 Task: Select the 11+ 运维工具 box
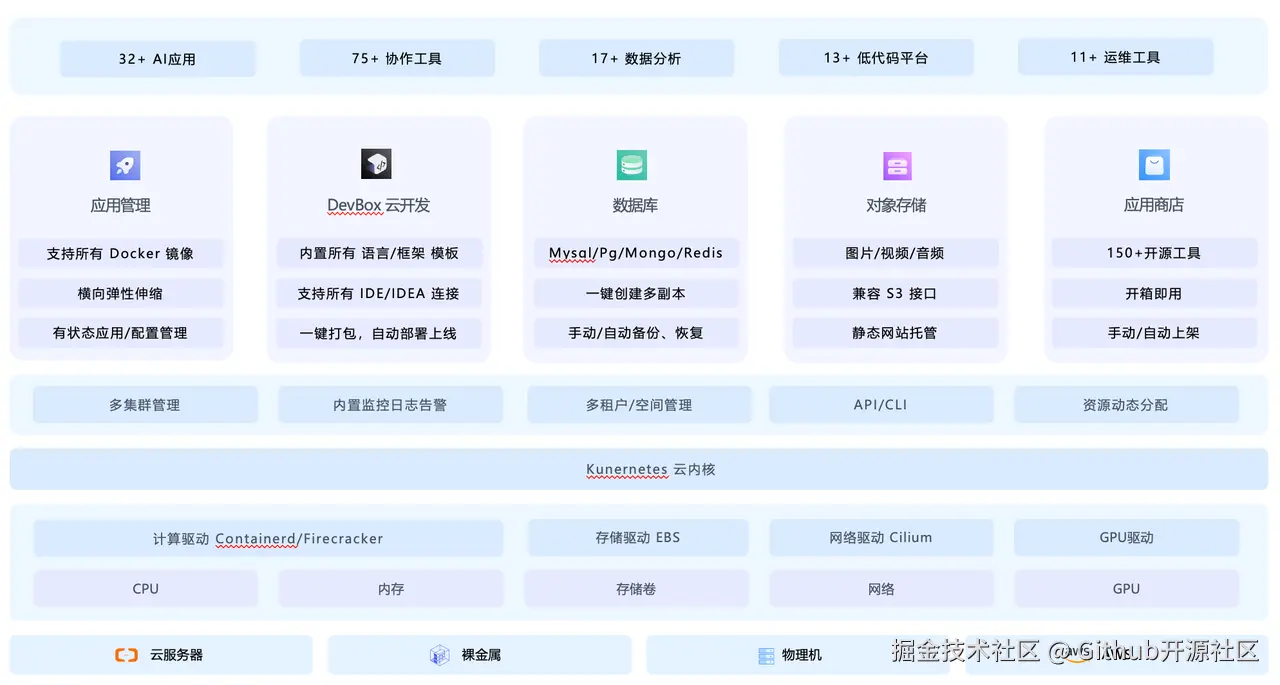pos(1116,57)
